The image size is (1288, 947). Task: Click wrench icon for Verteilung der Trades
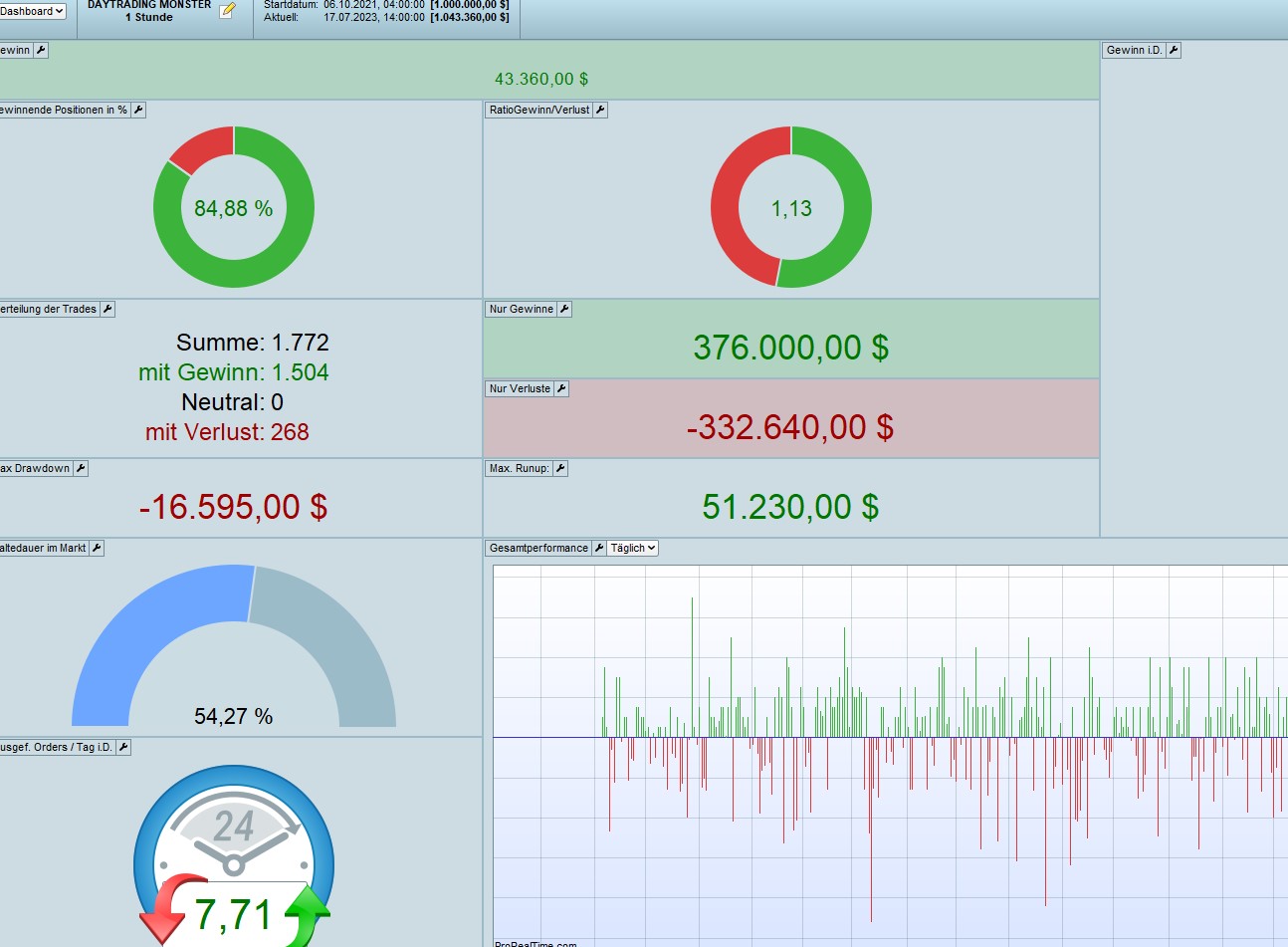(x=107, y=309)
